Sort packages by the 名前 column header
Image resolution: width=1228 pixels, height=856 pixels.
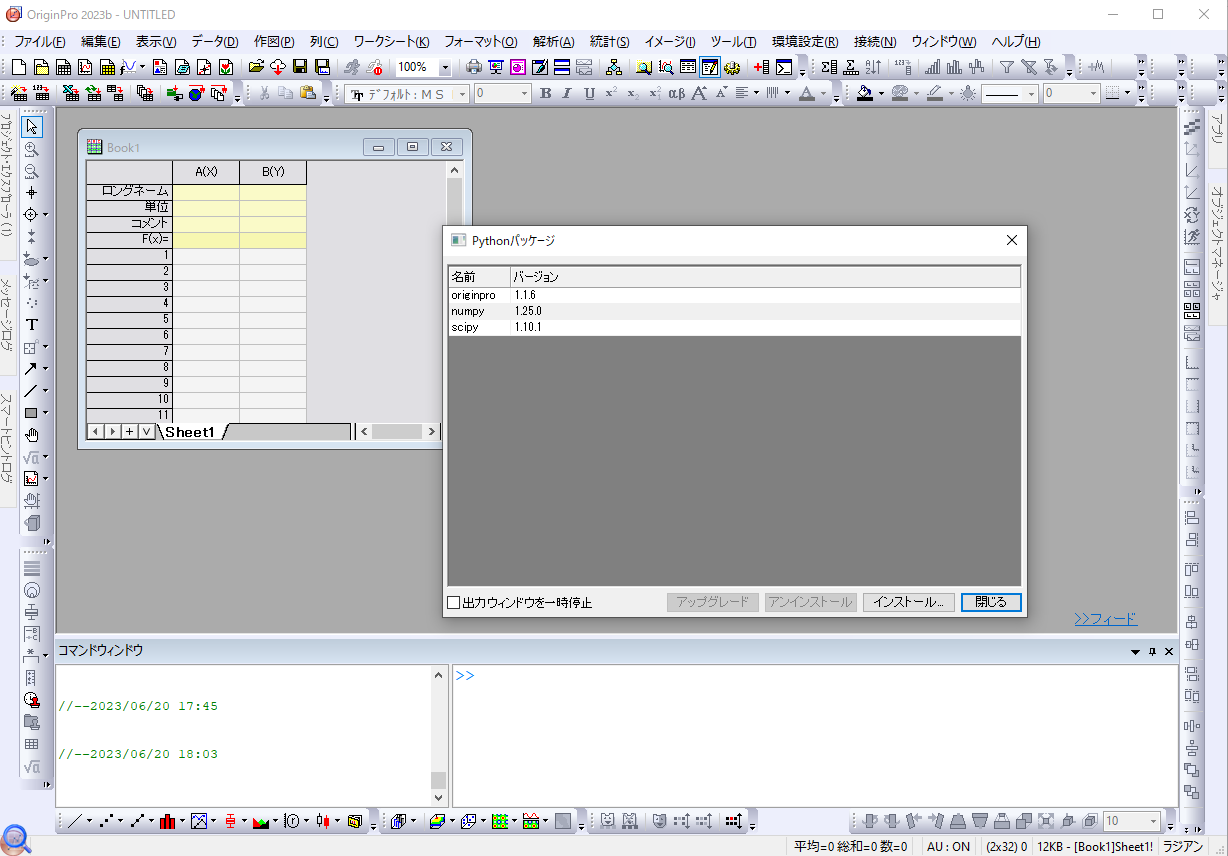(478, 277)
